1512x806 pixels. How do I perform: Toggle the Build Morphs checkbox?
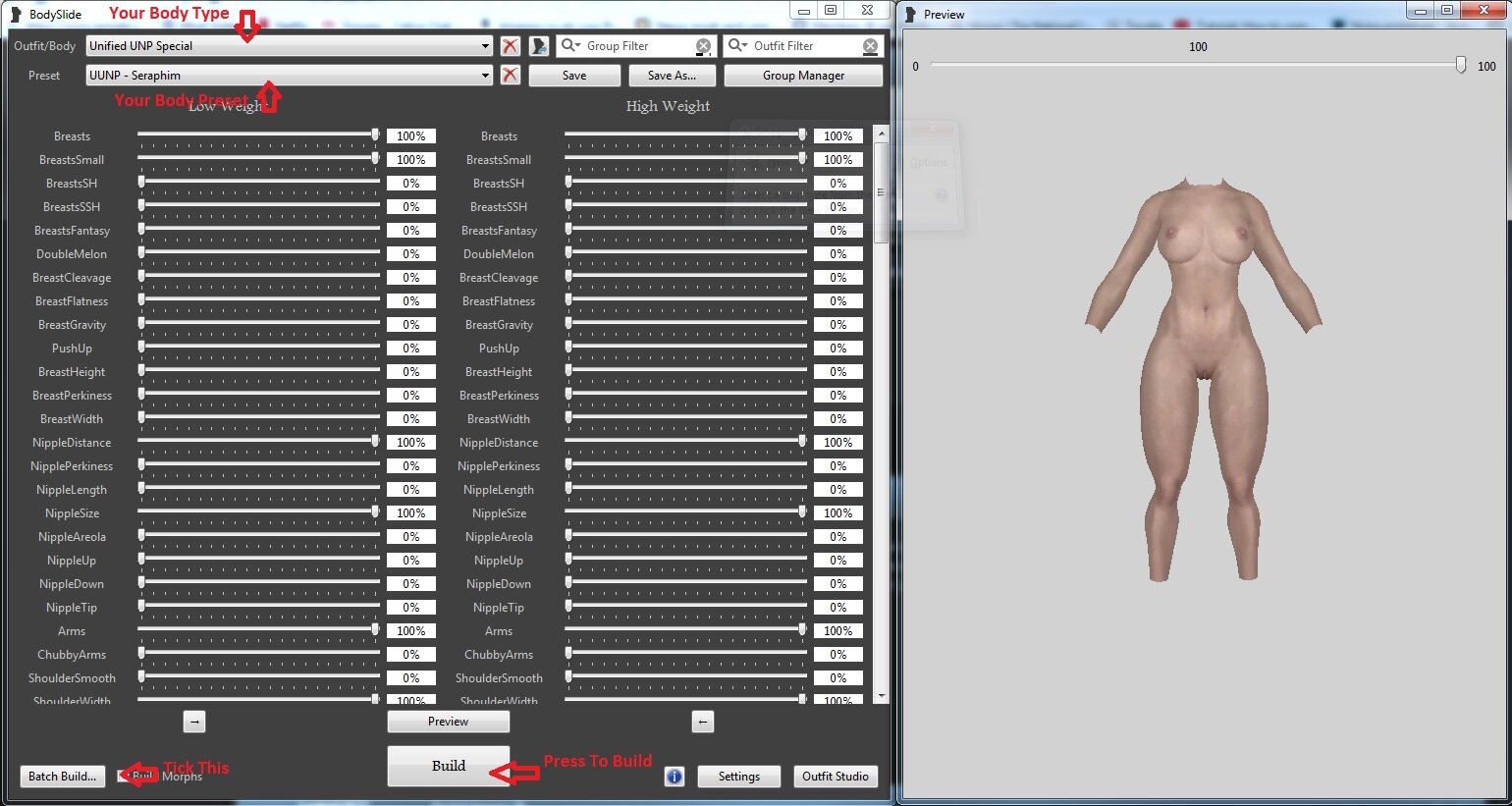pos(124,776)
